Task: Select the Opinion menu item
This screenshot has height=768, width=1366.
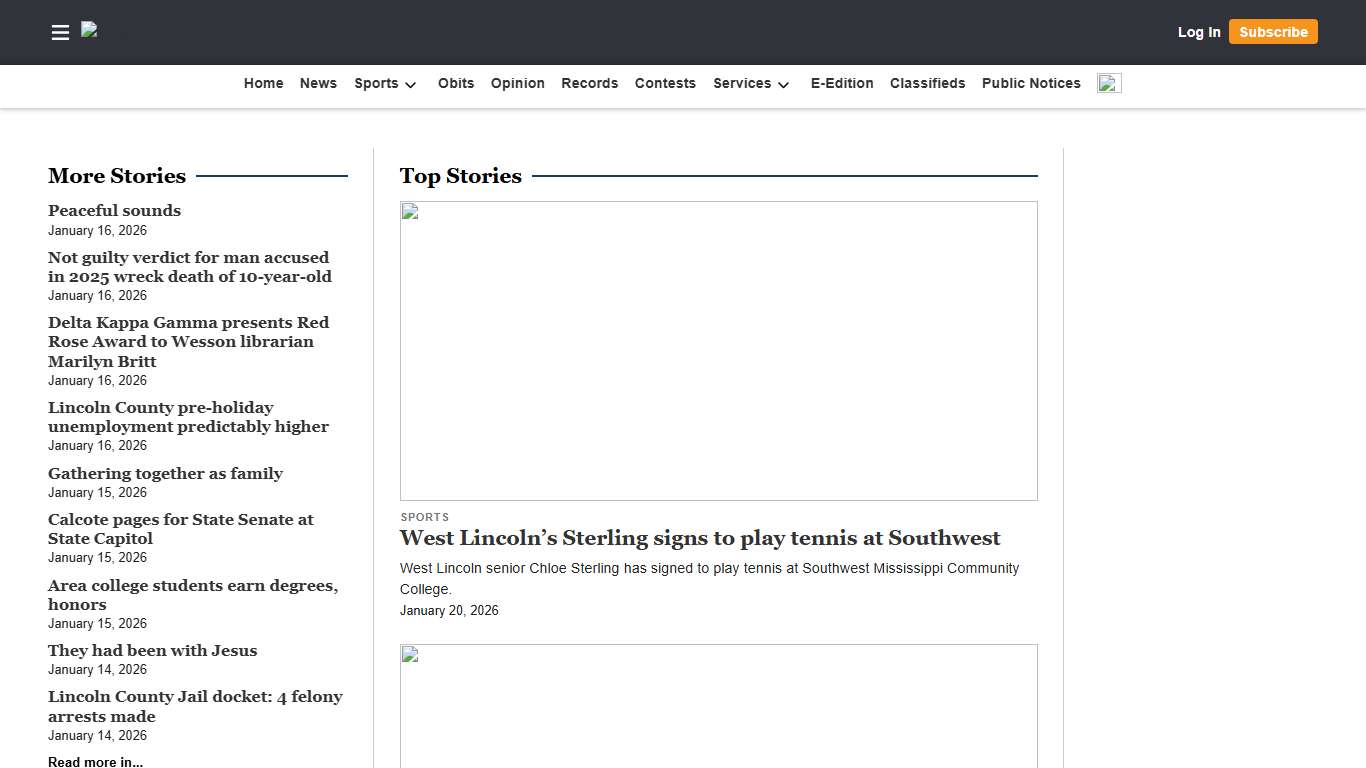Action: (x=517, y=84)
